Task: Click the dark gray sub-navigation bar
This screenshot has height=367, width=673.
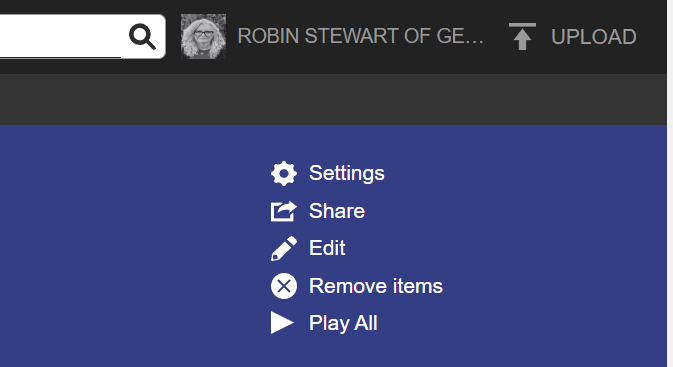Action: click(x=333, y=99)
